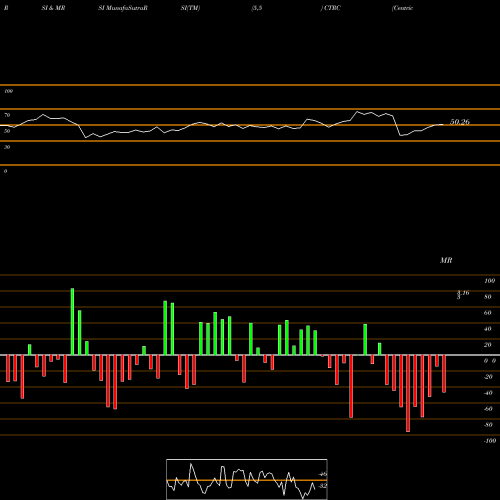The width and height of the screenshot is (500, 500).
Task: Click the mini RSI thumbnail chart
Action: point(247,479)
